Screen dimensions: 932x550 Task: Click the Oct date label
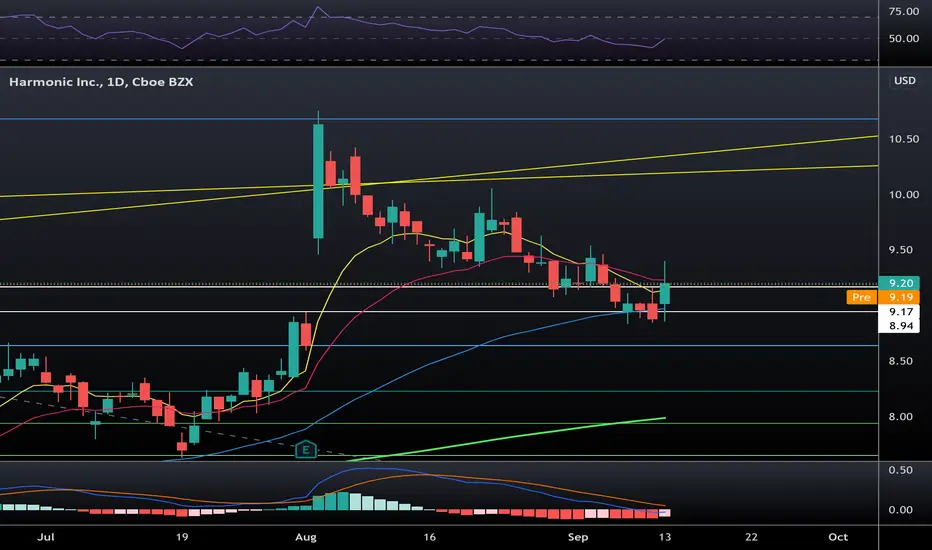[x=838, y=537]
